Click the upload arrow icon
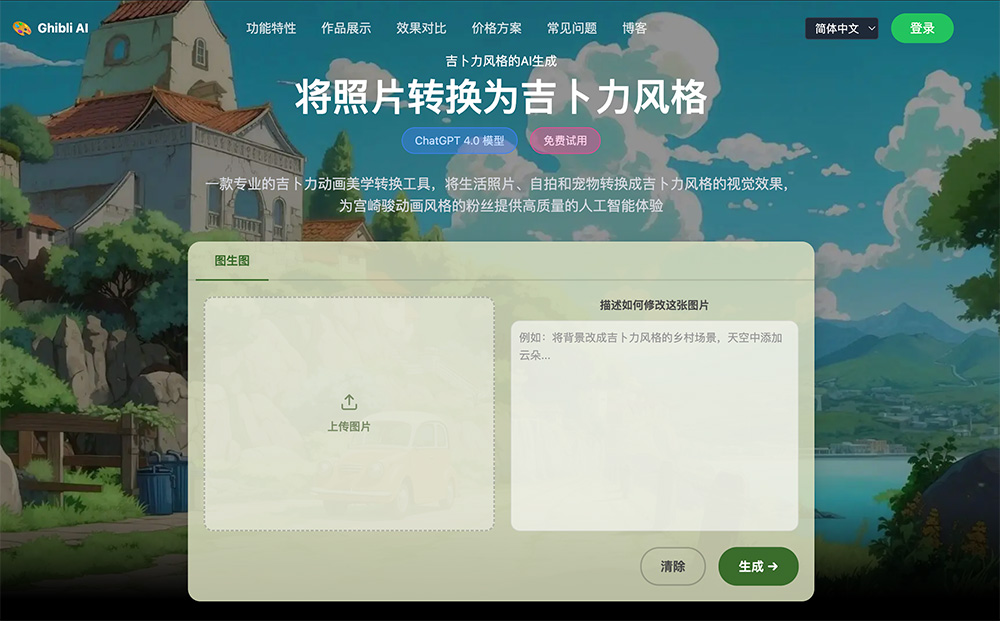Image resolution: width=1000 pixels, height=621 pixels. [x=349, y=402]
